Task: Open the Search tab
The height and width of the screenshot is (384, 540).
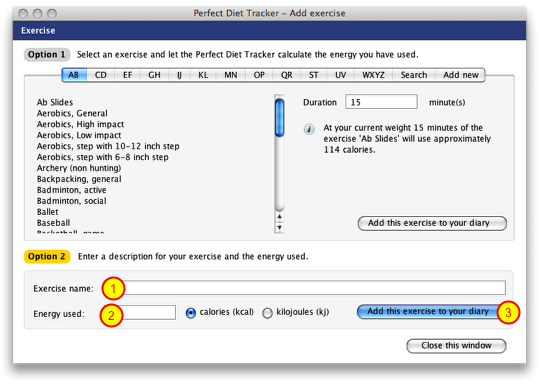Action: (414, 75)
